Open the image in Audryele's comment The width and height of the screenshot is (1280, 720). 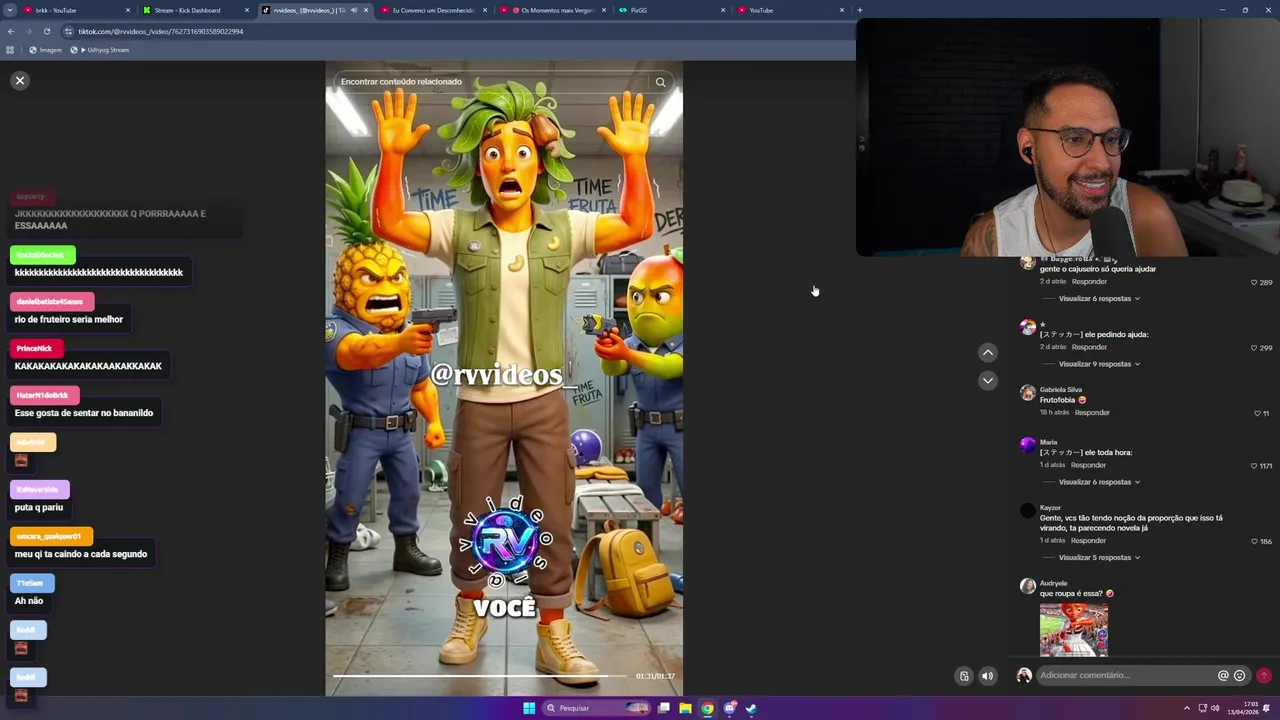tap(1073, 629)
